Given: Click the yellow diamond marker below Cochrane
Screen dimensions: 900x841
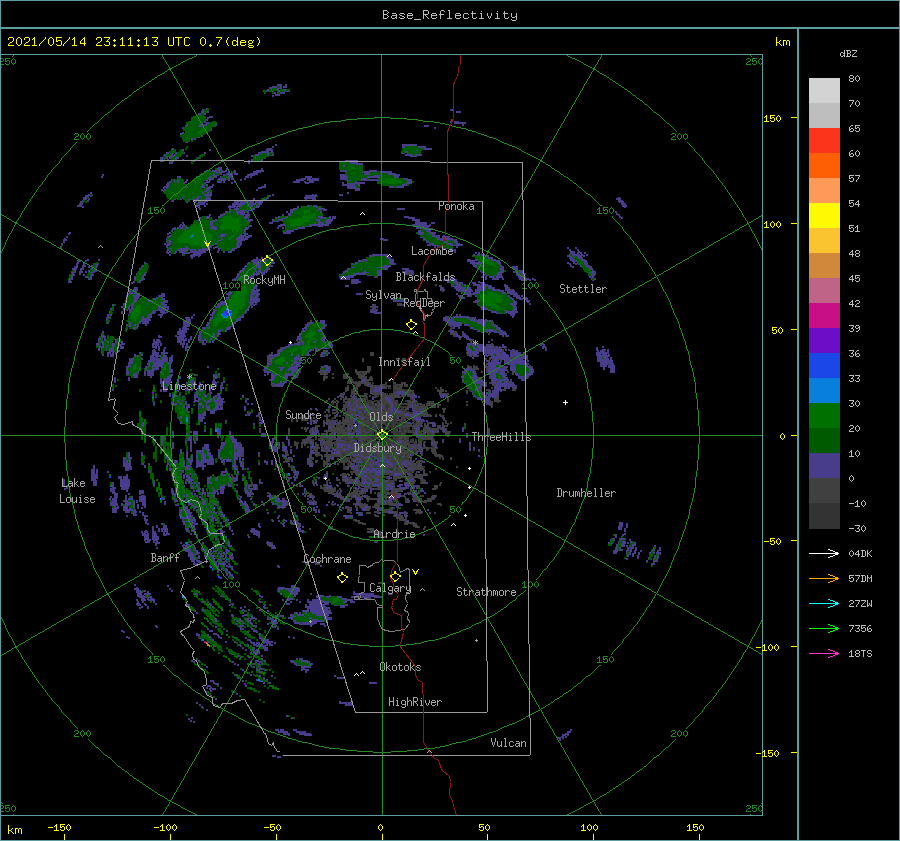Looking at the screenshot, I should 342,578.
